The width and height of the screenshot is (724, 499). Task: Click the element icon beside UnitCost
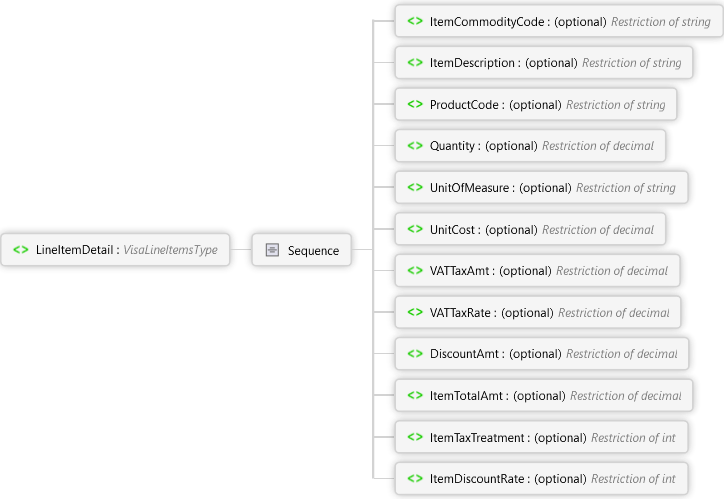point(414,229)
